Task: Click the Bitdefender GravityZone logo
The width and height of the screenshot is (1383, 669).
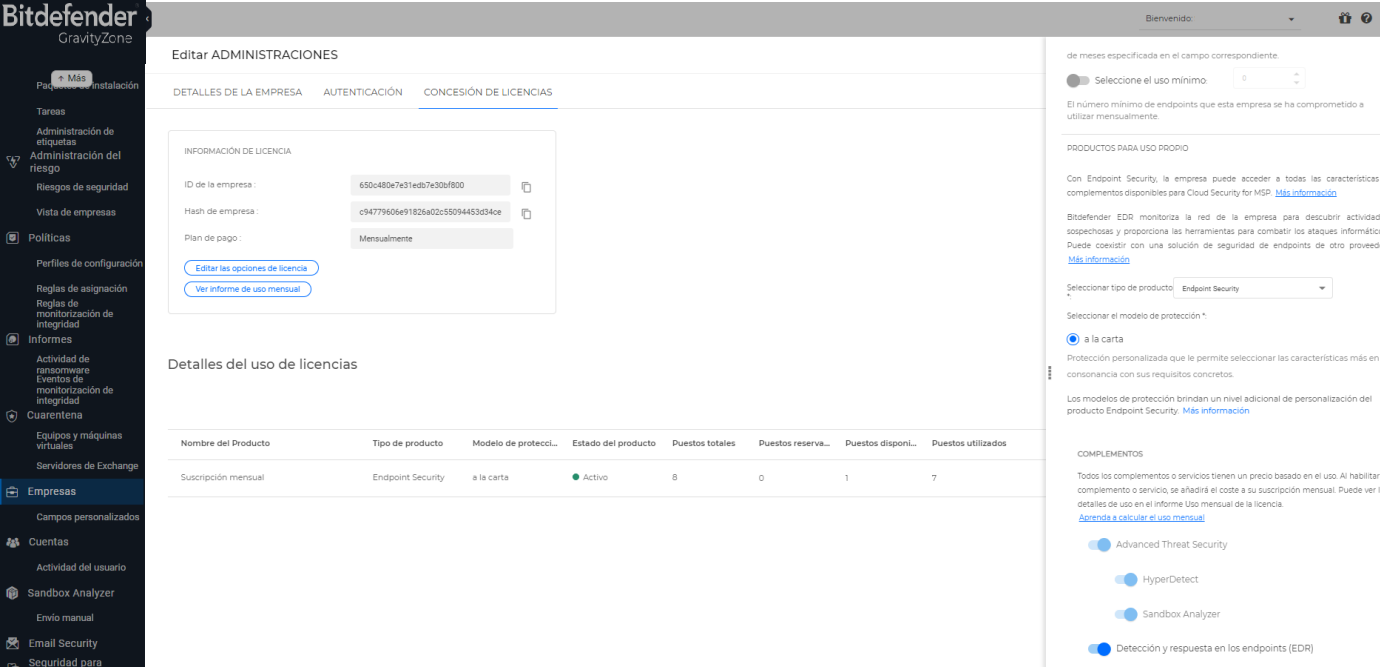Action: tap(70, 26)
